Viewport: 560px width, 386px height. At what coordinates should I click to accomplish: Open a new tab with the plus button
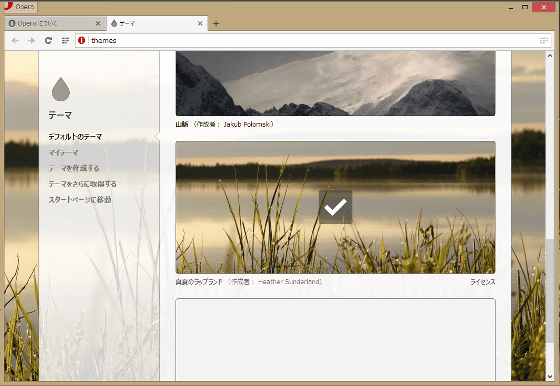click(216, 24)
